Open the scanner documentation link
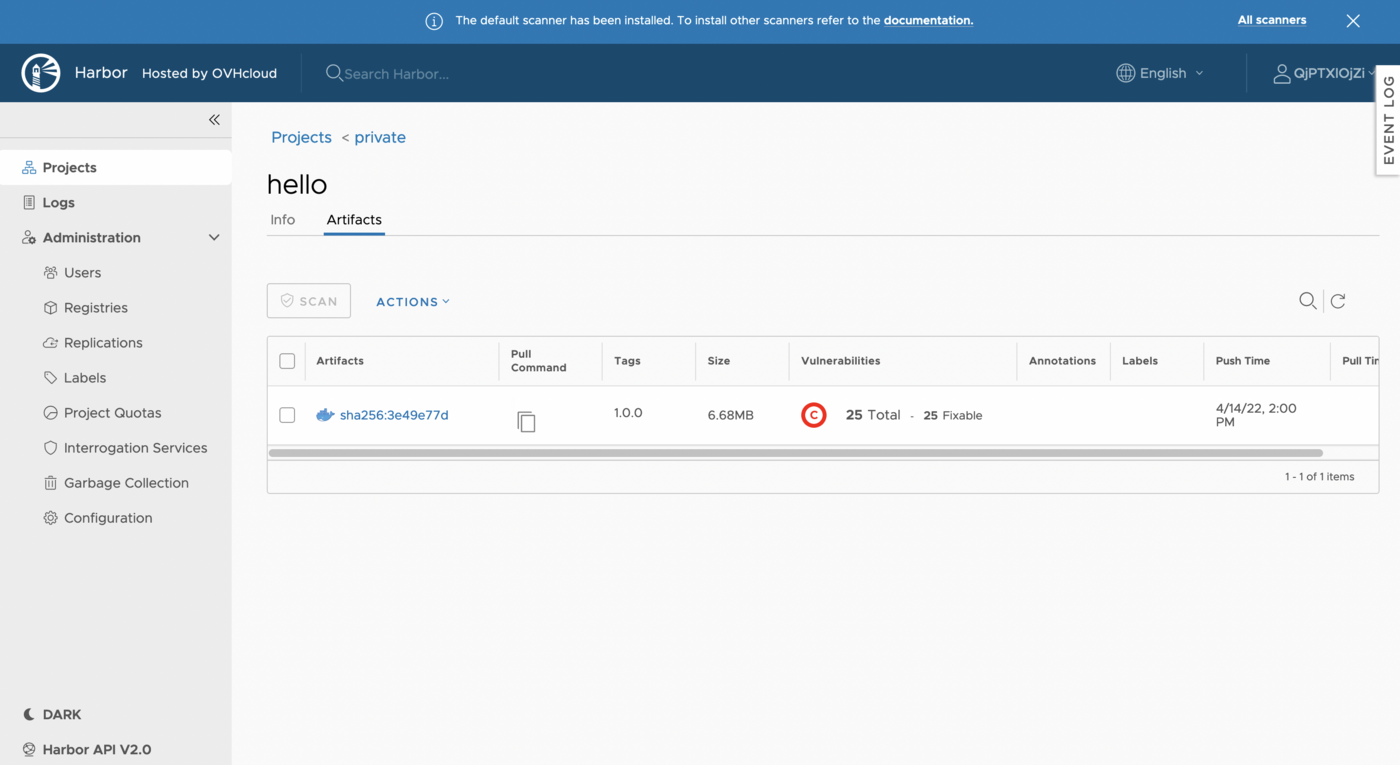Image resolution: width=1400 pixels, height=765 pixels. point(928,20)
